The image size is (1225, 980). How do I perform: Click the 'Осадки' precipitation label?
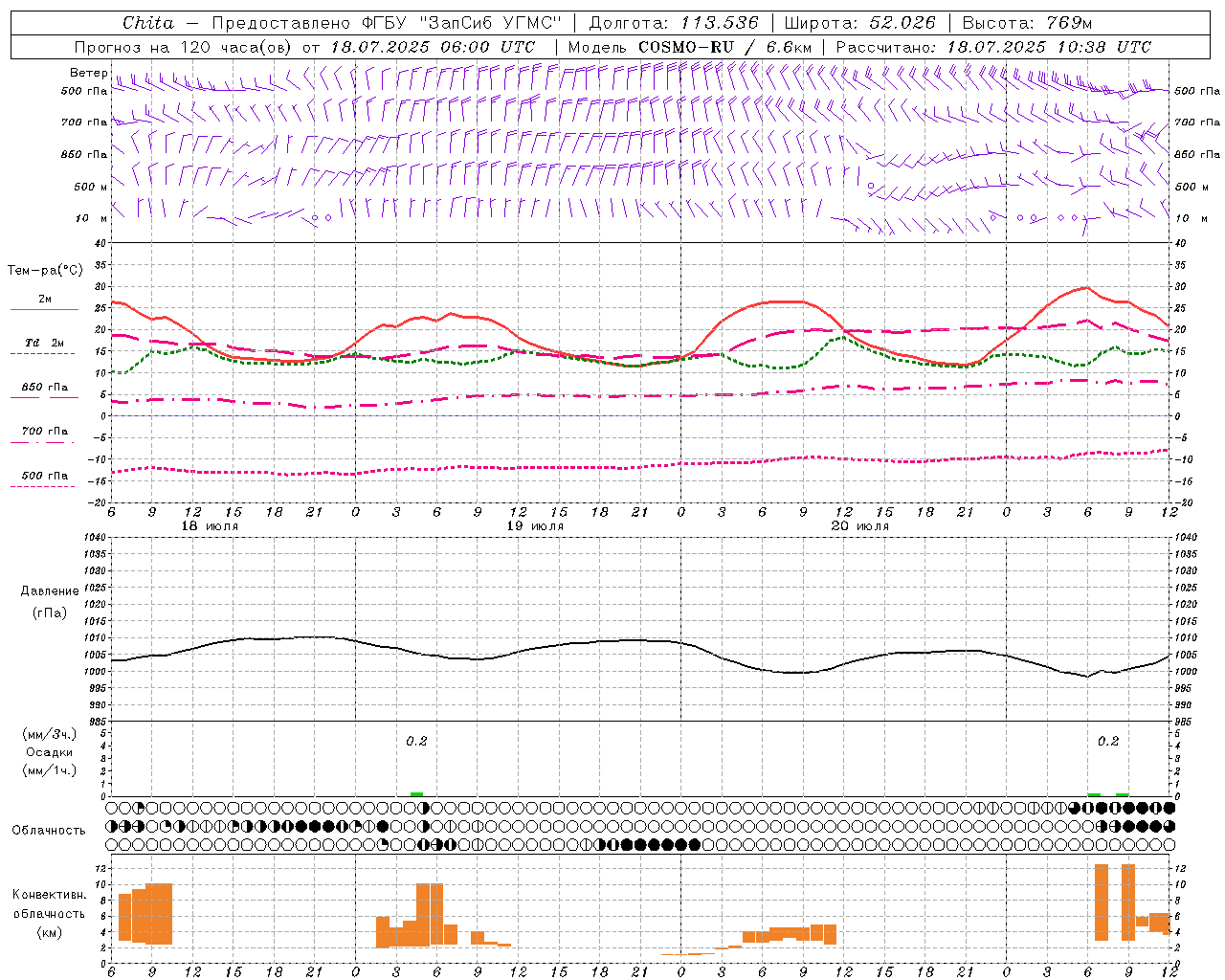(x=50, y=752)
